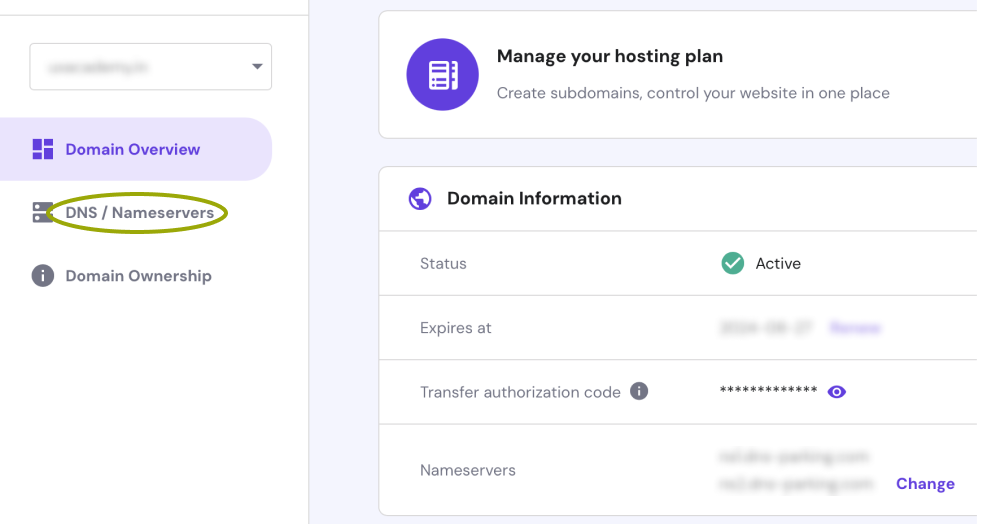Click the Domain Ownership info icon
1000x524 pixels.
click(x=42, y=276)
